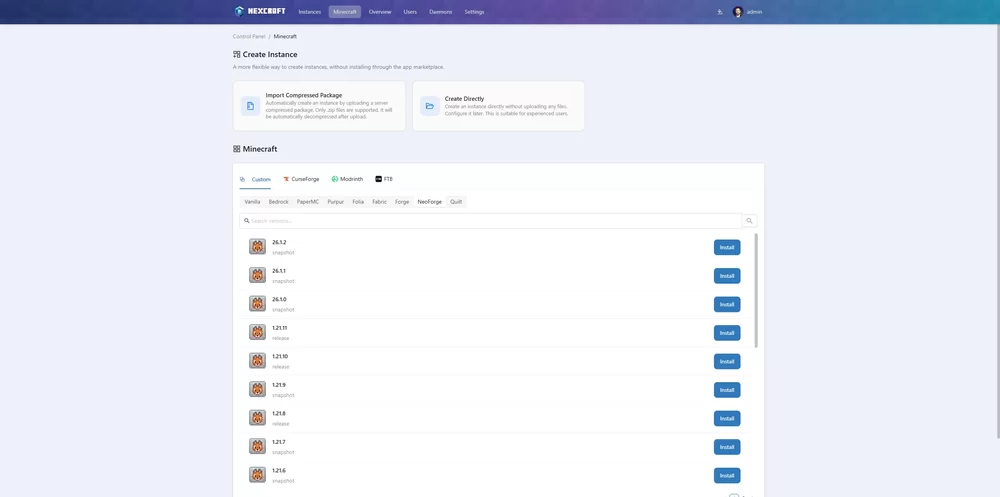Screen dimensions: 1000x497
Task: Click the NeoForge fox icon for 1.21.6
Action: click(x=258, y=475)
